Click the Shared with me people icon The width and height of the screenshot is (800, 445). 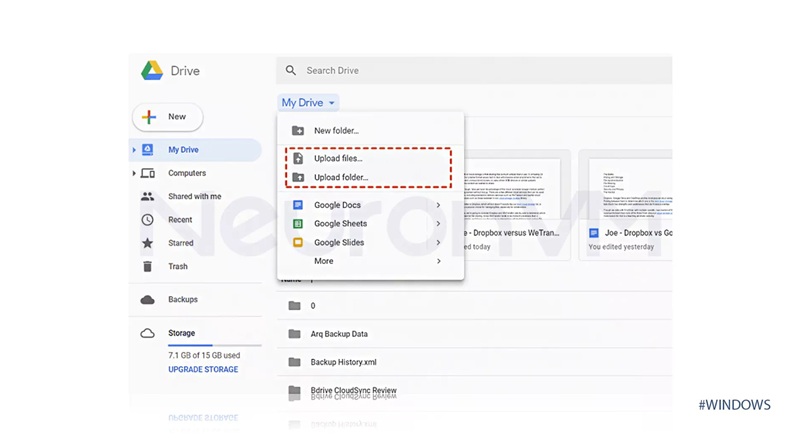pyautogui.click(x=147, y=196)
